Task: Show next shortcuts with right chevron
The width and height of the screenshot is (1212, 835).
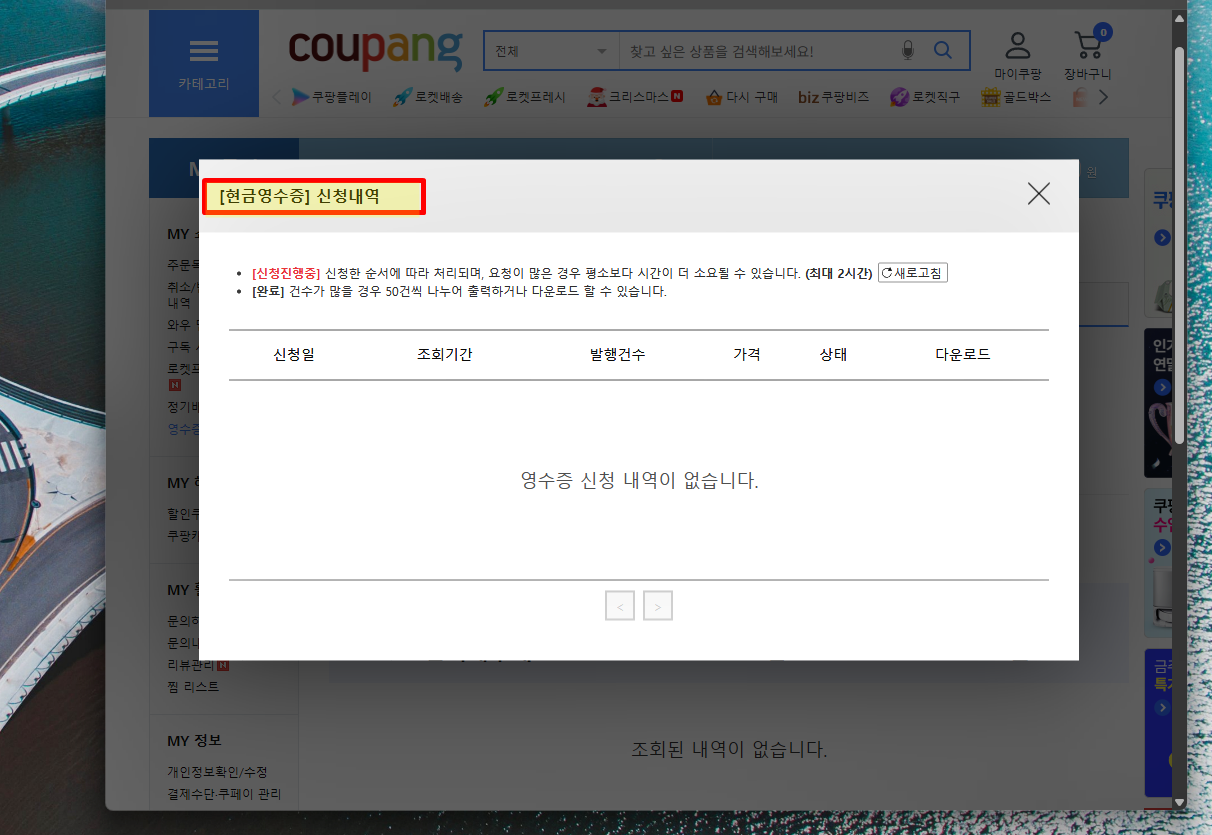Action: point(1103,97)
